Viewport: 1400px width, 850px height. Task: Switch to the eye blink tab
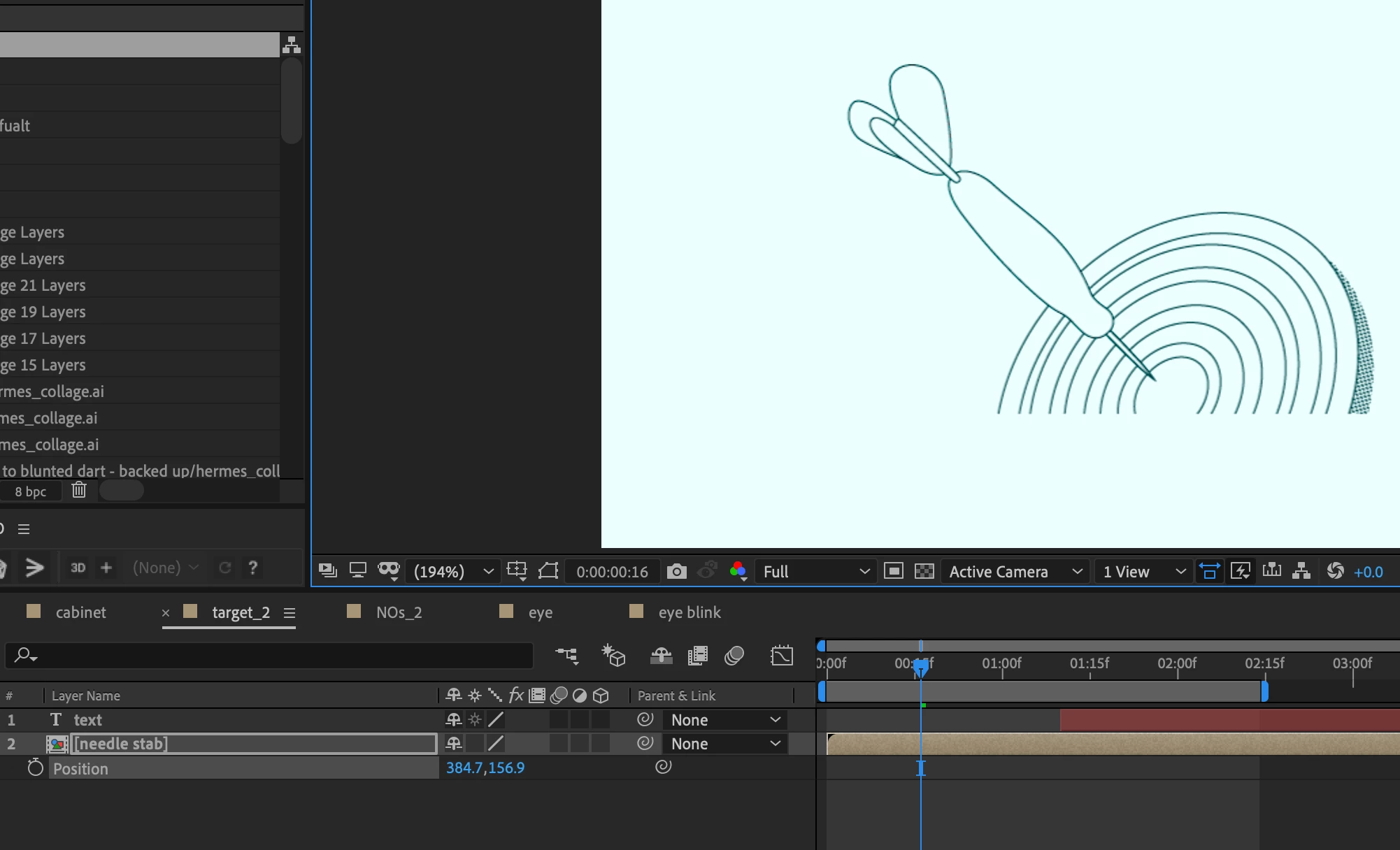(689, 612)
